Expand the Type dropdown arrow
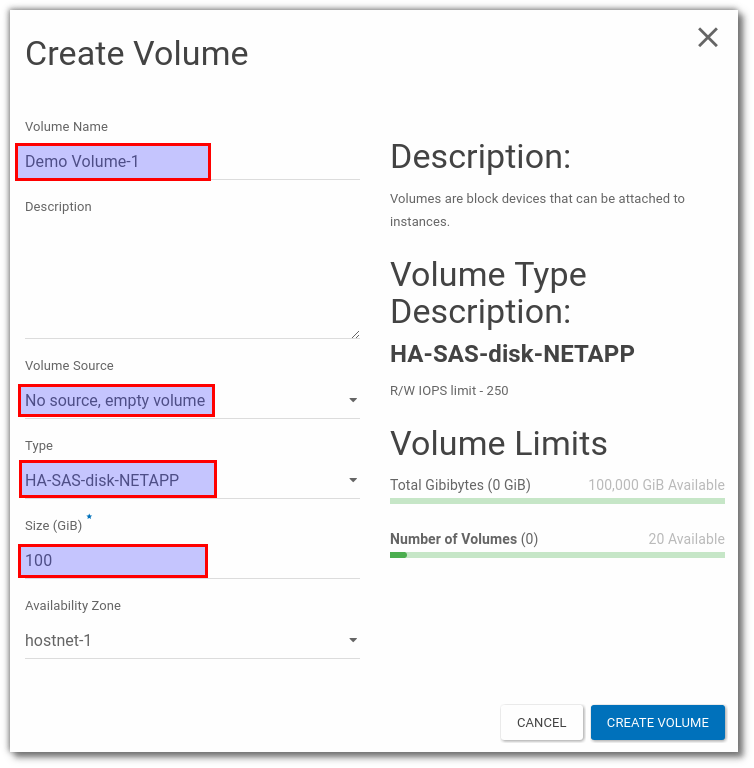The height and width of the screenshot is (768, 754). (x=352, y=481)
